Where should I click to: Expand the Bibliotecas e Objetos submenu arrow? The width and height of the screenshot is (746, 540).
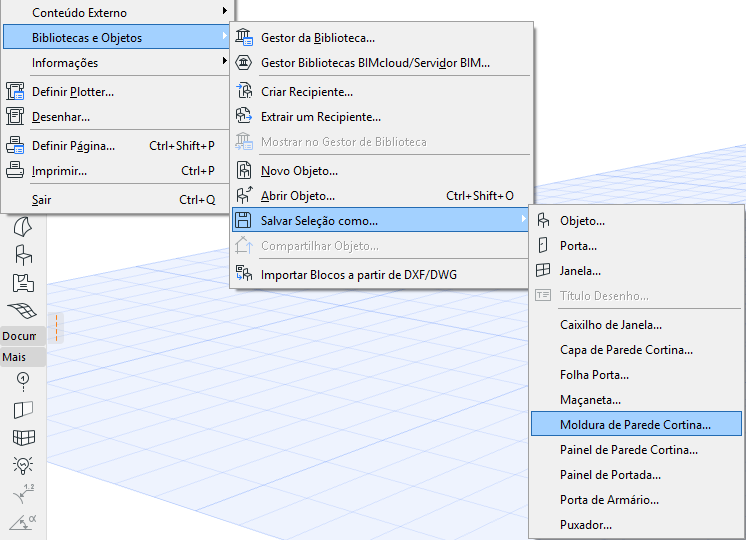tap(225, 36)
